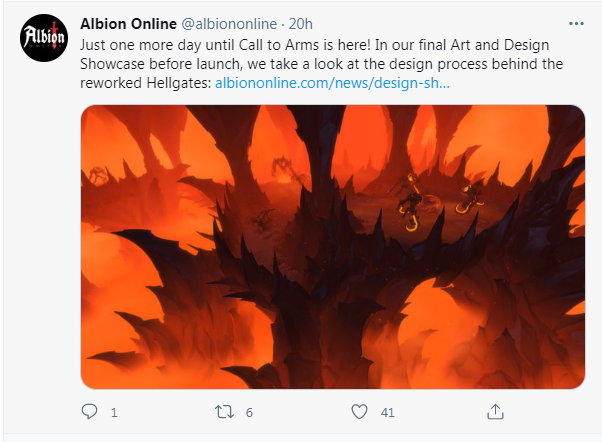This screenshot has height=442, width=602.
Task: Open the share upload icon
Action: (495, 412)
